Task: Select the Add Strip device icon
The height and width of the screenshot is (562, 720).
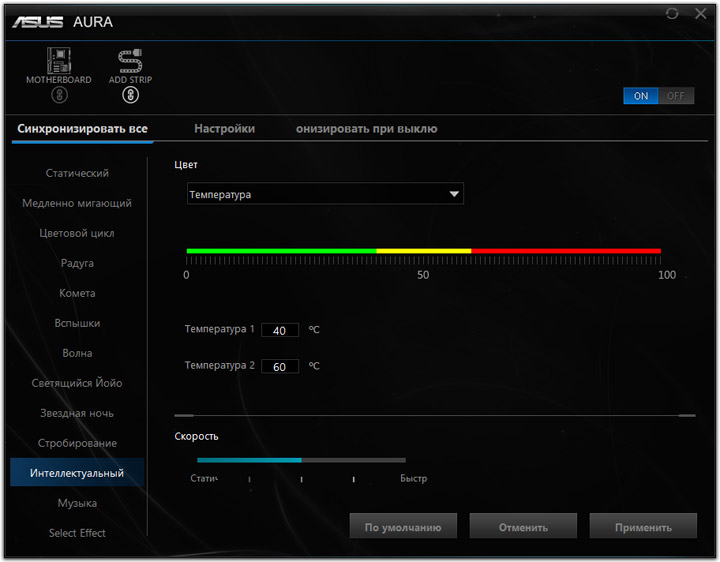Action: point(130,61)
